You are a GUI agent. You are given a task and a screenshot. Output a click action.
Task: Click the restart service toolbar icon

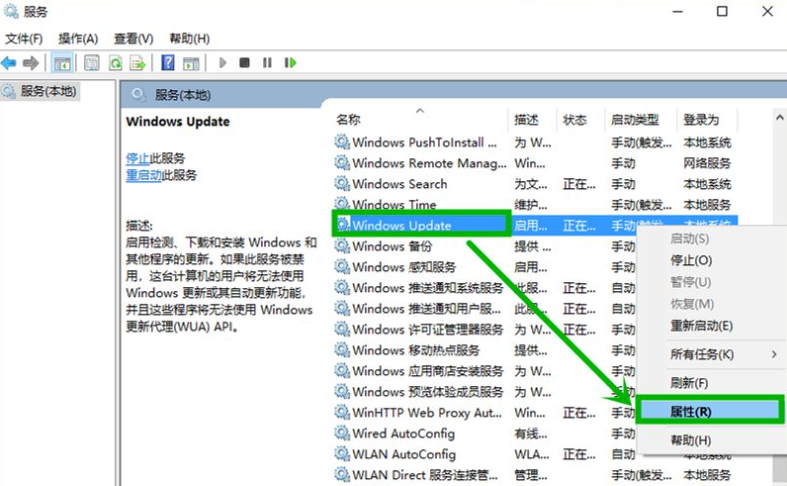click(x=290, y=63)
